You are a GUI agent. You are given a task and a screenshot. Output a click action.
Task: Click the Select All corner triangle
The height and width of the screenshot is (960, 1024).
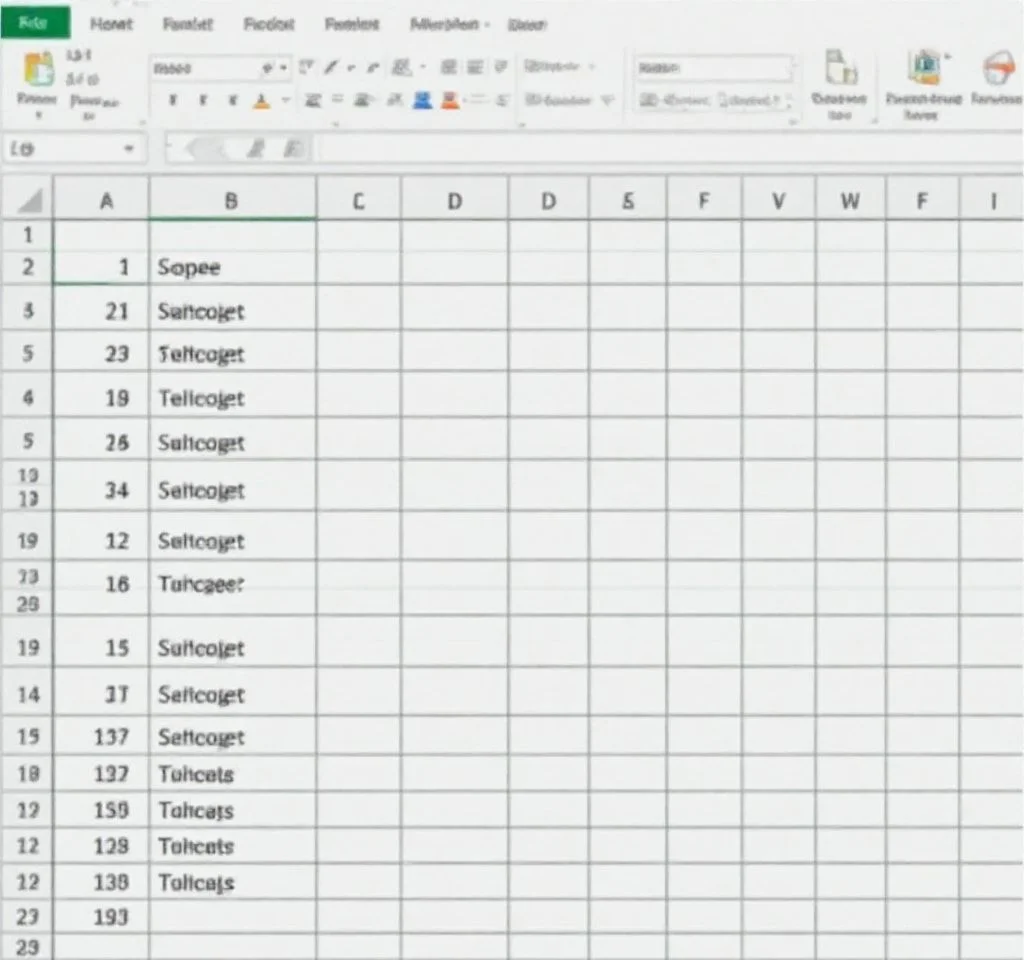click(30, 201)
